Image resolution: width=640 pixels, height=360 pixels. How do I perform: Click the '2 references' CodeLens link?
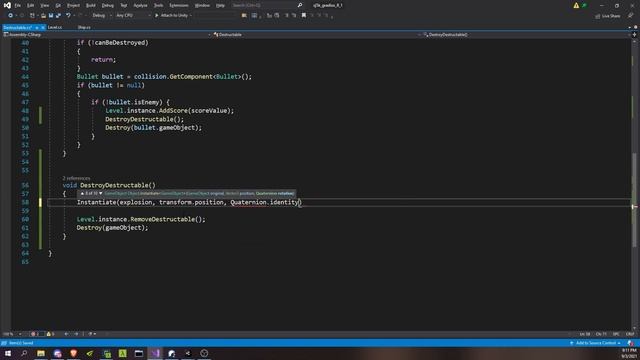76,178
